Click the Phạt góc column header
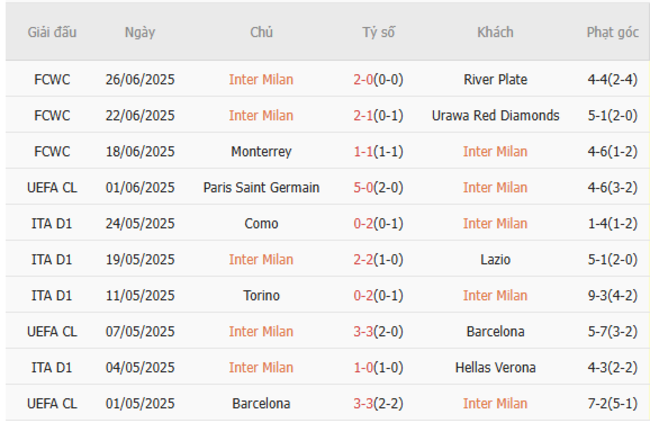 click(612, 32)
